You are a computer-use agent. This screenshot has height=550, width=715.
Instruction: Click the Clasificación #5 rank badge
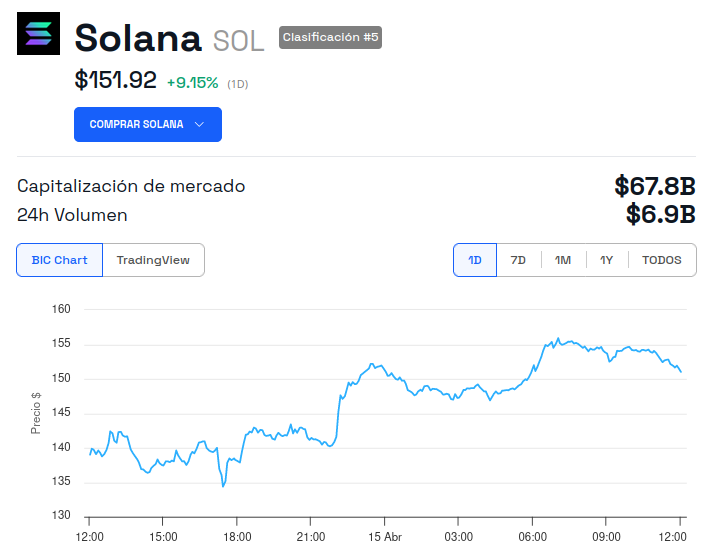coord(330,37)
